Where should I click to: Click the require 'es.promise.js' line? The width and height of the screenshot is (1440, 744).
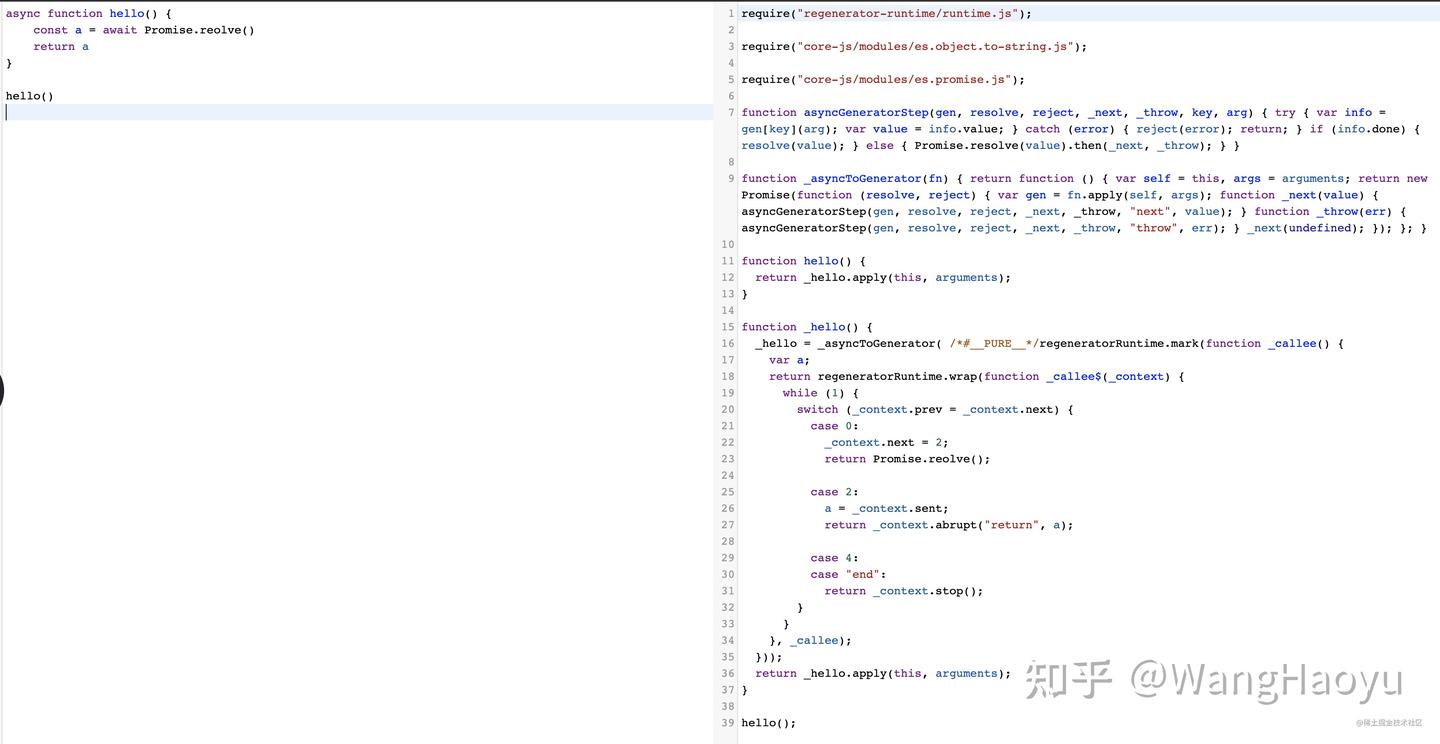tap(883, 80)
